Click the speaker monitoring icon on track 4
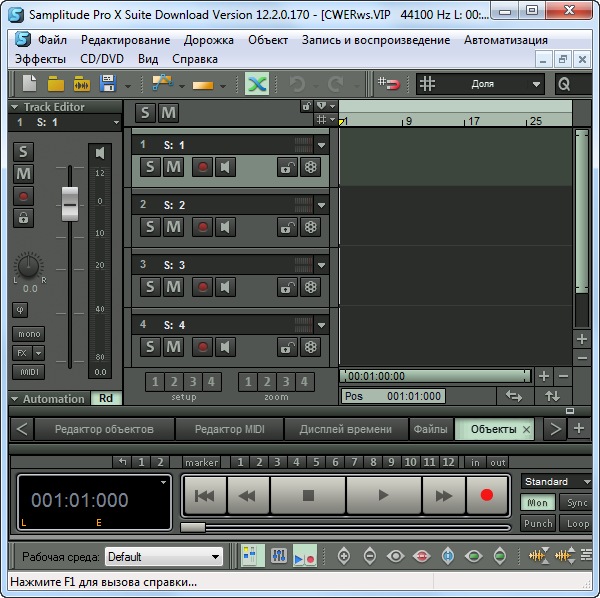Viewport: 600px width, 598px height. coord(225,347)
